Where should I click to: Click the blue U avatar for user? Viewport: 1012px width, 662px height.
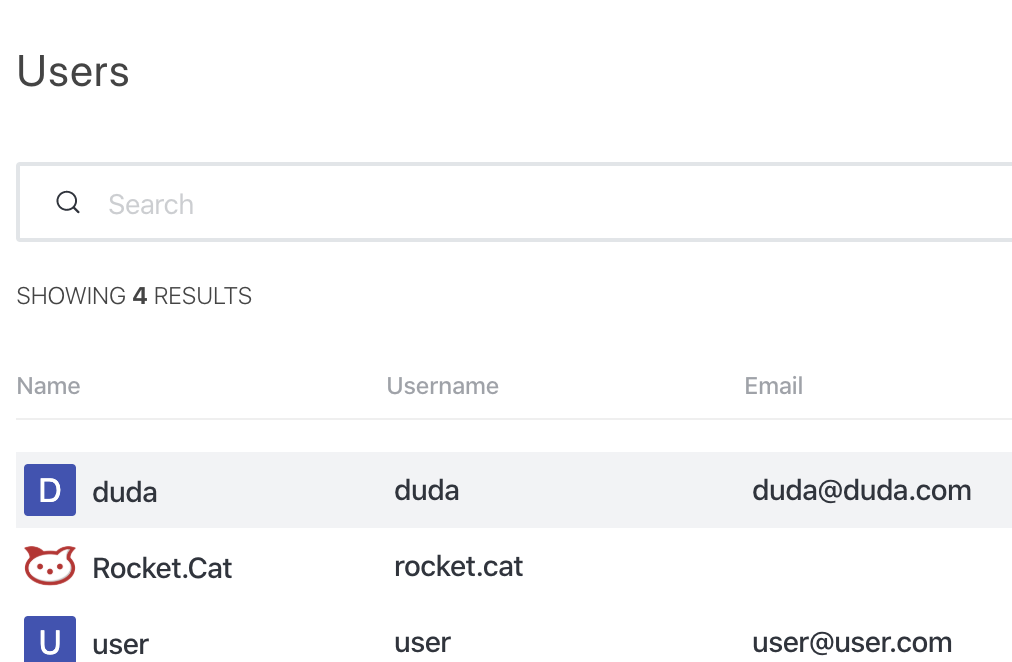(50, 639)
